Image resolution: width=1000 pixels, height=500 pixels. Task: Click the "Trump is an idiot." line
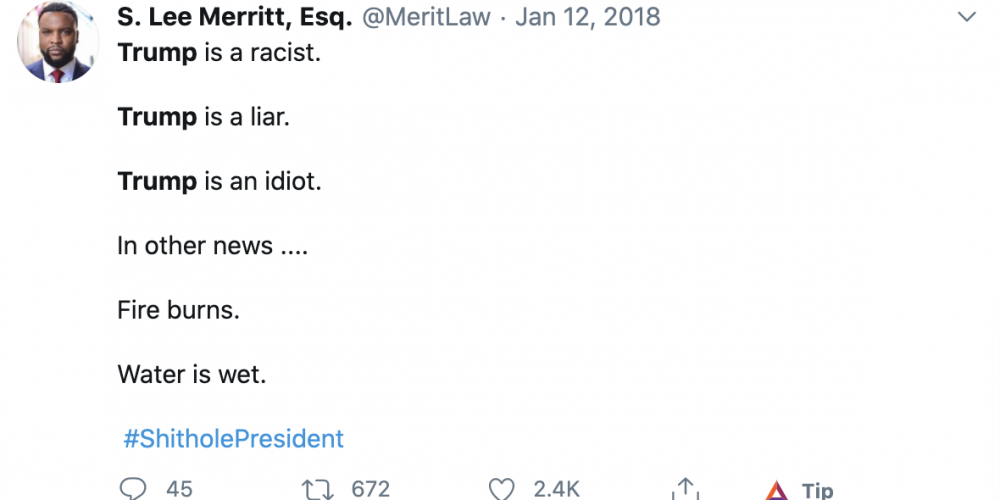point(220,181)
